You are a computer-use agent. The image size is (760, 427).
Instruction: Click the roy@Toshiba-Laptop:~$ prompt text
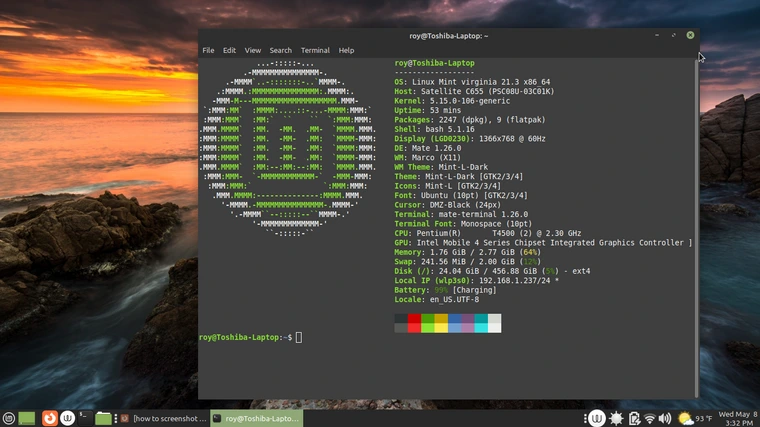point(246,337)
